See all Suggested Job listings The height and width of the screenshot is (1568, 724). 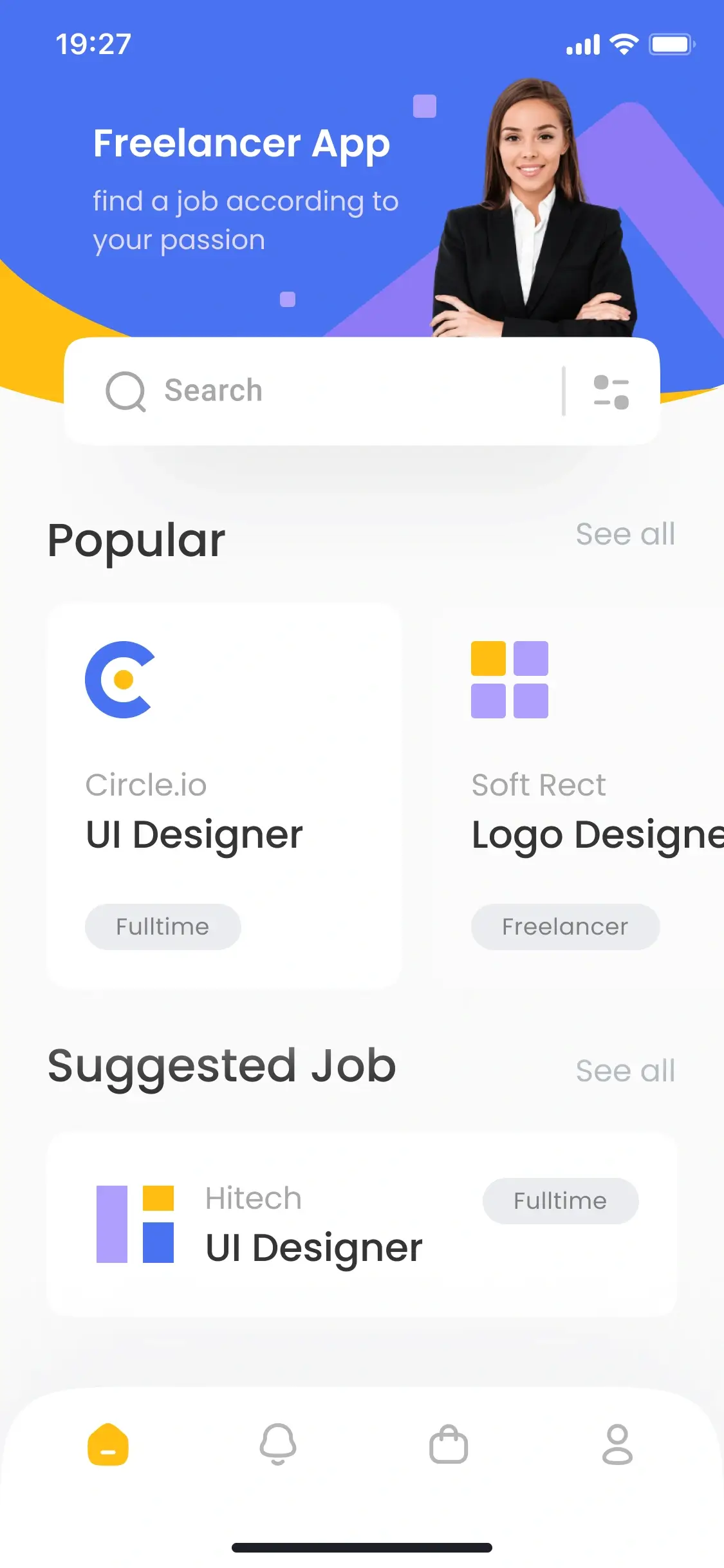626,1071
